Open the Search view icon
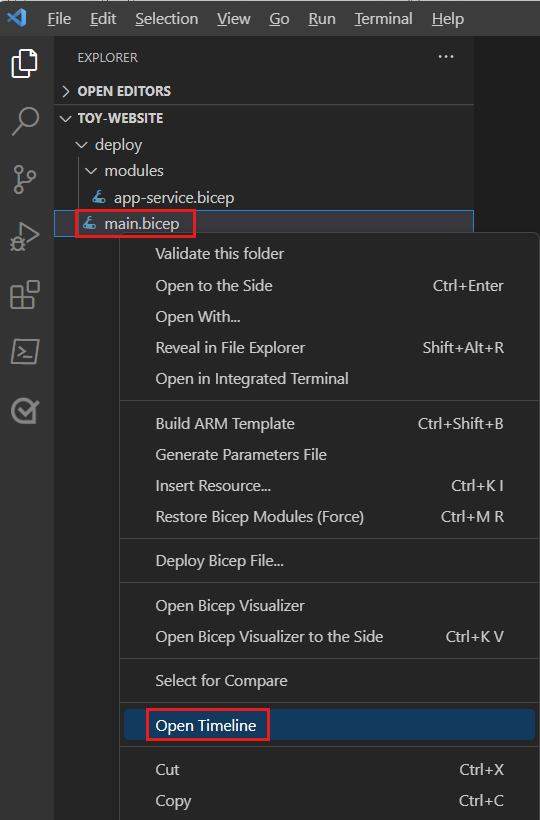The height and width of the screenshot is (820, 540). click(x=25, y=121)
